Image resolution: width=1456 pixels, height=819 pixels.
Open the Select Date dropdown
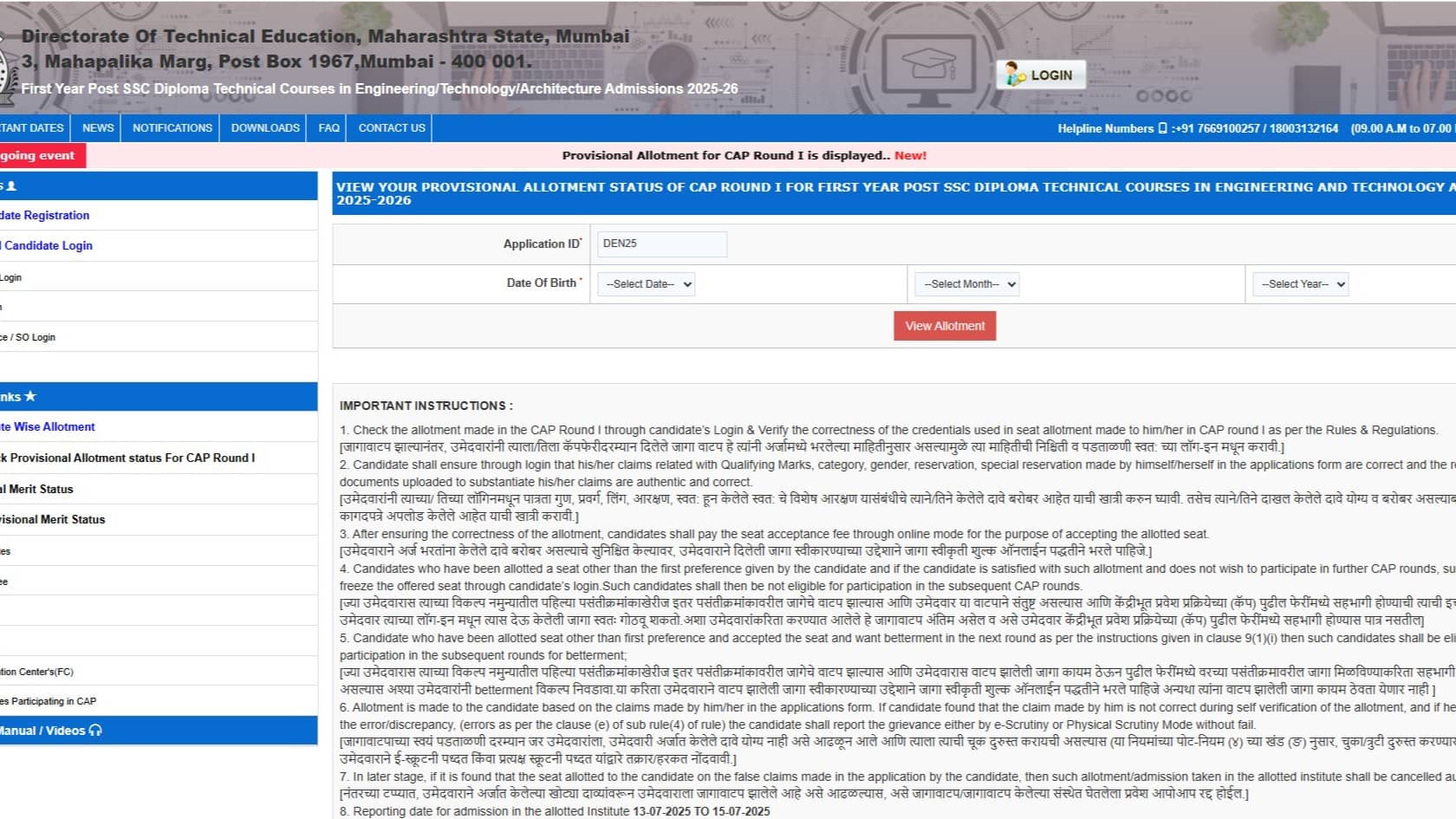click(646, 284)
